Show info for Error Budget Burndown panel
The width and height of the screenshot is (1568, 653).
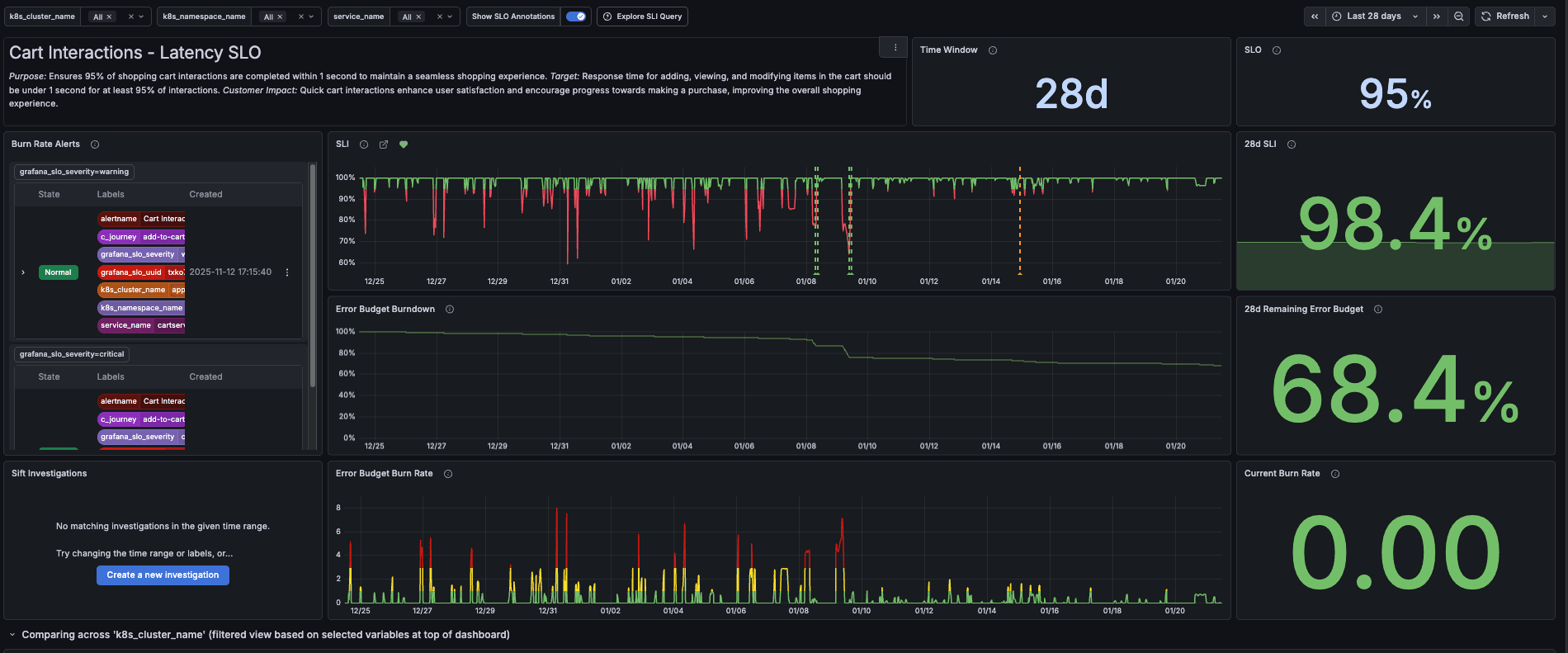coord(450,310)
